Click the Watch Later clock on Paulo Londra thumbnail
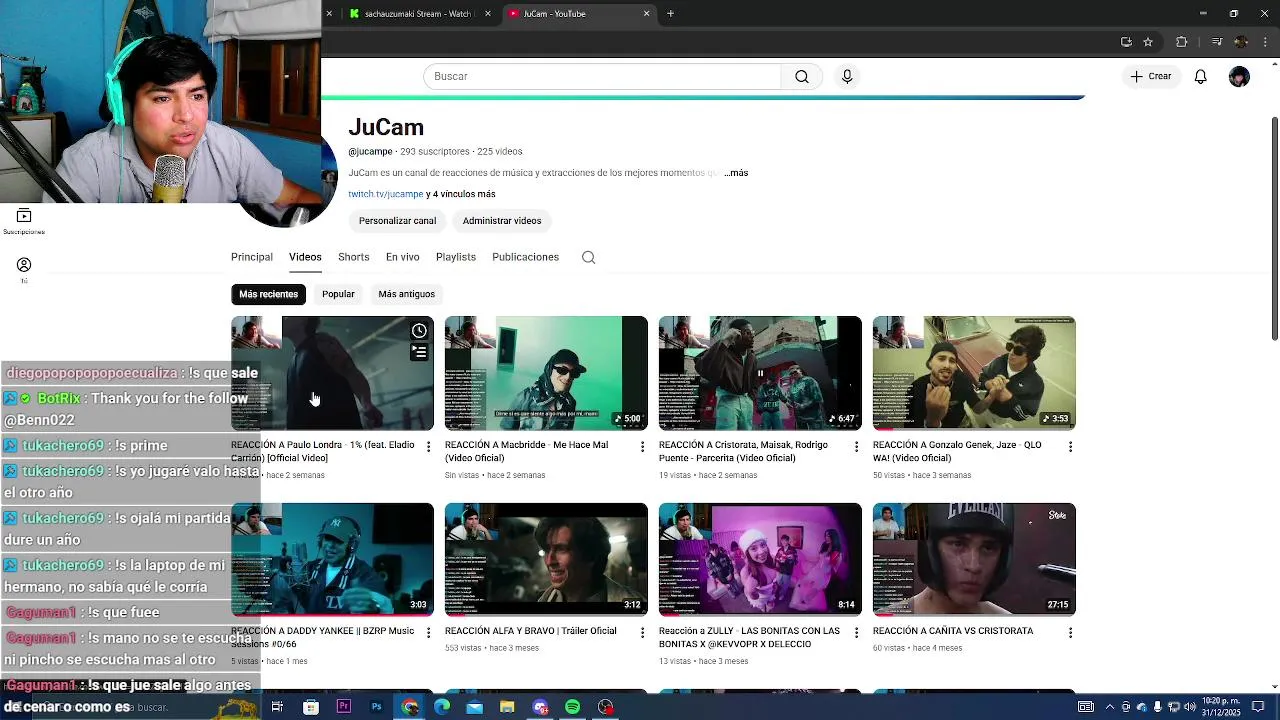The height and width of the screenshot is (720, 1280). click(x=419, y=331)
